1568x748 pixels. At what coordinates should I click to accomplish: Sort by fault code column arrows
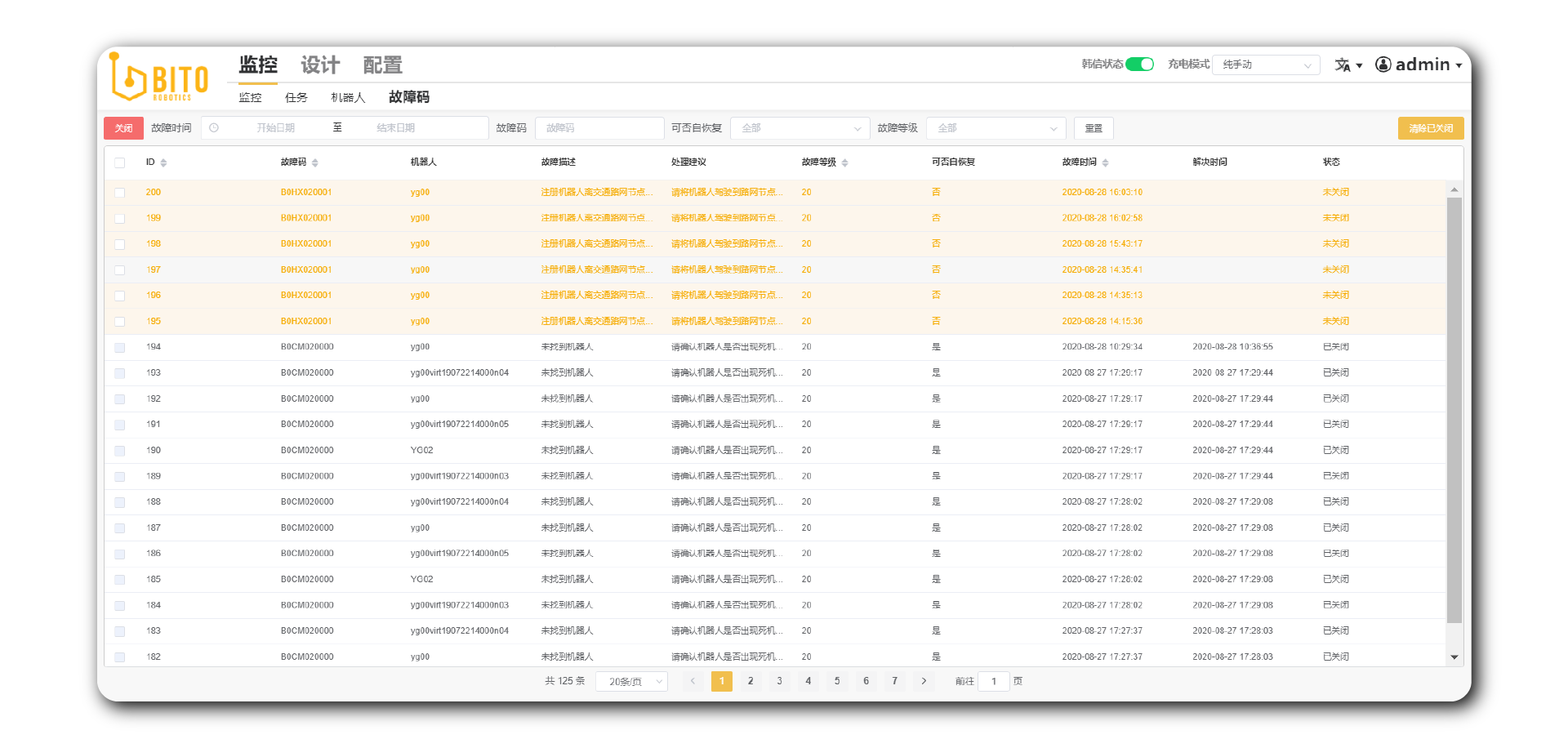(x=315, y=163)
